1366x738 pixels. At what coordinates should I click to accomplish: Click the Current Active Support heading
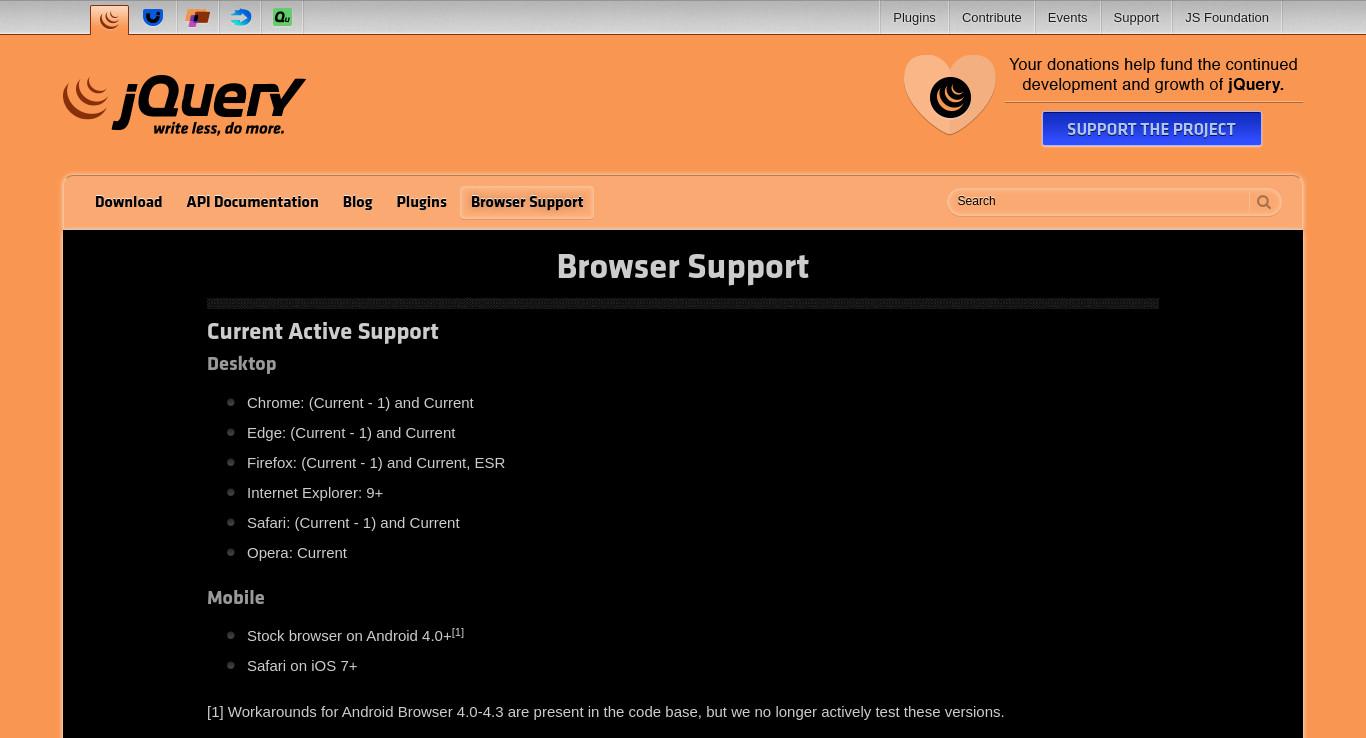click(x=323, y=332)
